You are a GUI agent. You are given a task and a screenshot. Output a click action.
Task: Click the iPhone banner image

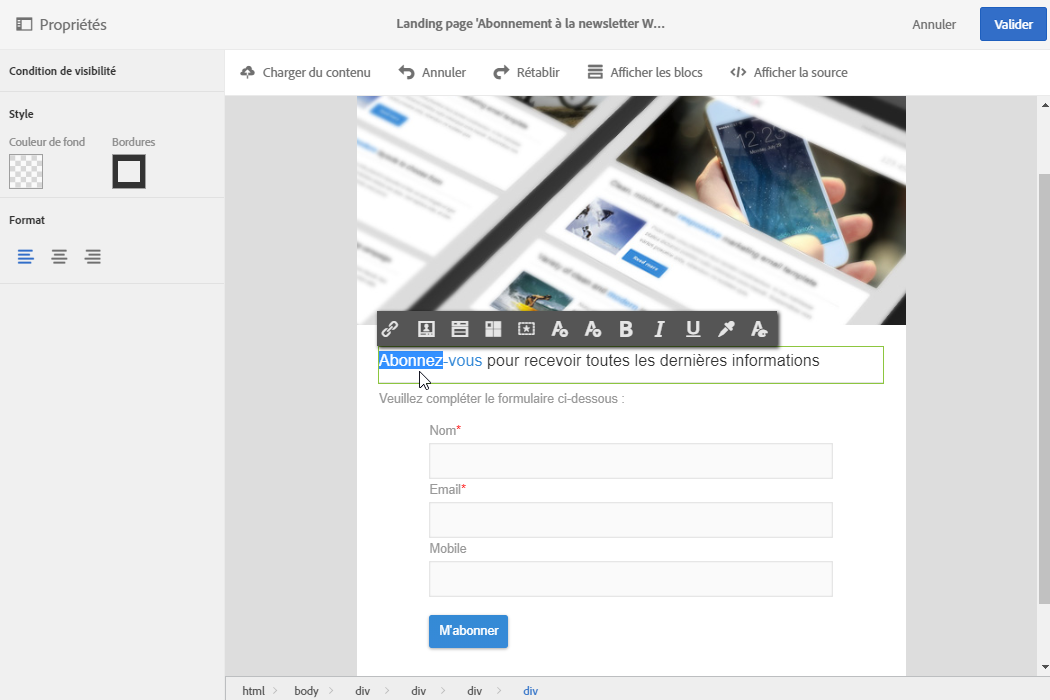coord(631,210)
